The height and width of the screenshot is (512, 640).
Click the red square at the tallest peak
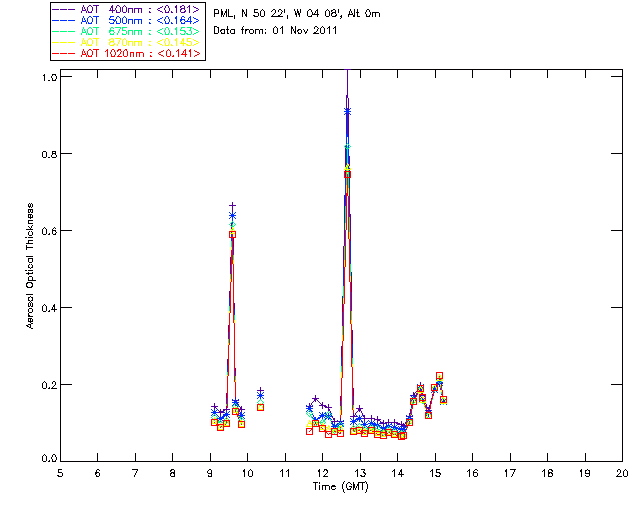tap(347, 174)
